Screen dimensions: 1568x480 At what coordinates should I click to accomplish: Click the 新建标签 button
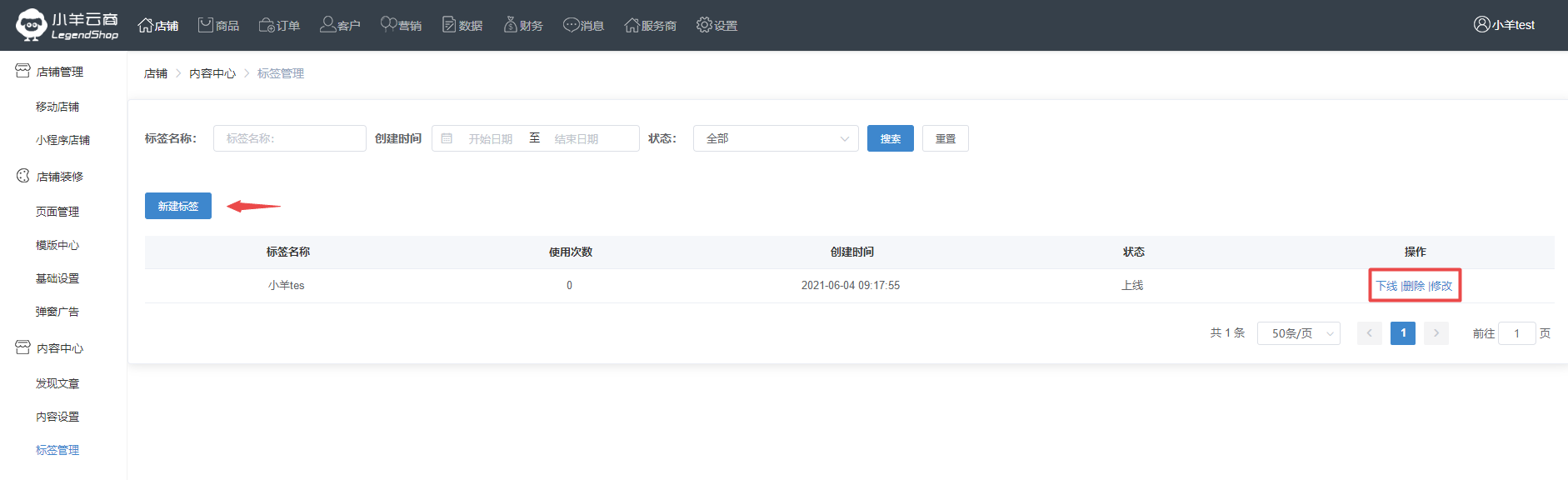[178, 206]
